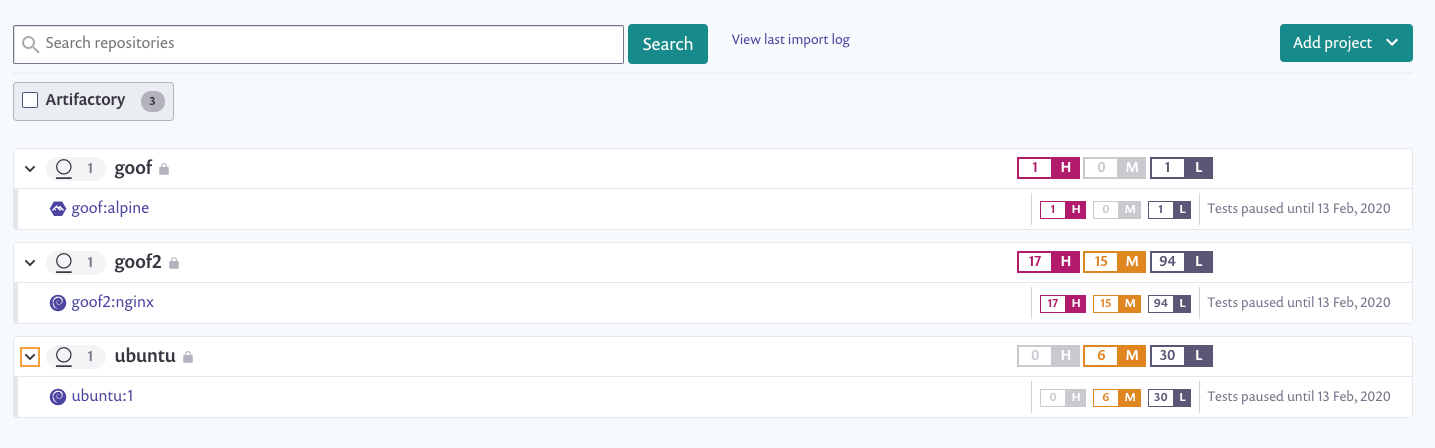Viewport: 1435px width, 448px height.
Task: Open the ubuntu:1 project
Action: click(102, 395)
